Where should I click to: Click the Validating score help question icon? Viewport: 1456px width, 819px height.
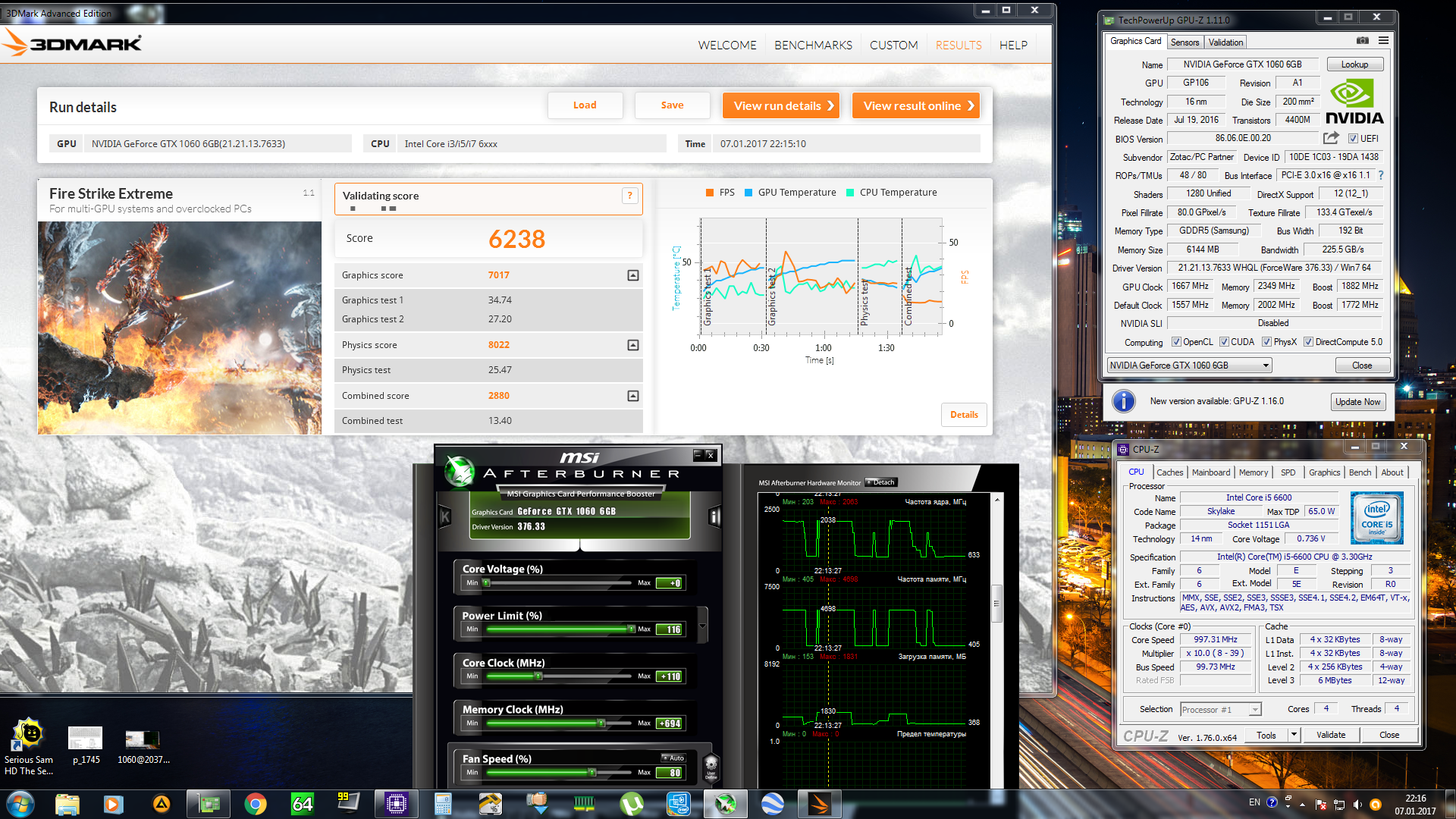coord(629,196)
